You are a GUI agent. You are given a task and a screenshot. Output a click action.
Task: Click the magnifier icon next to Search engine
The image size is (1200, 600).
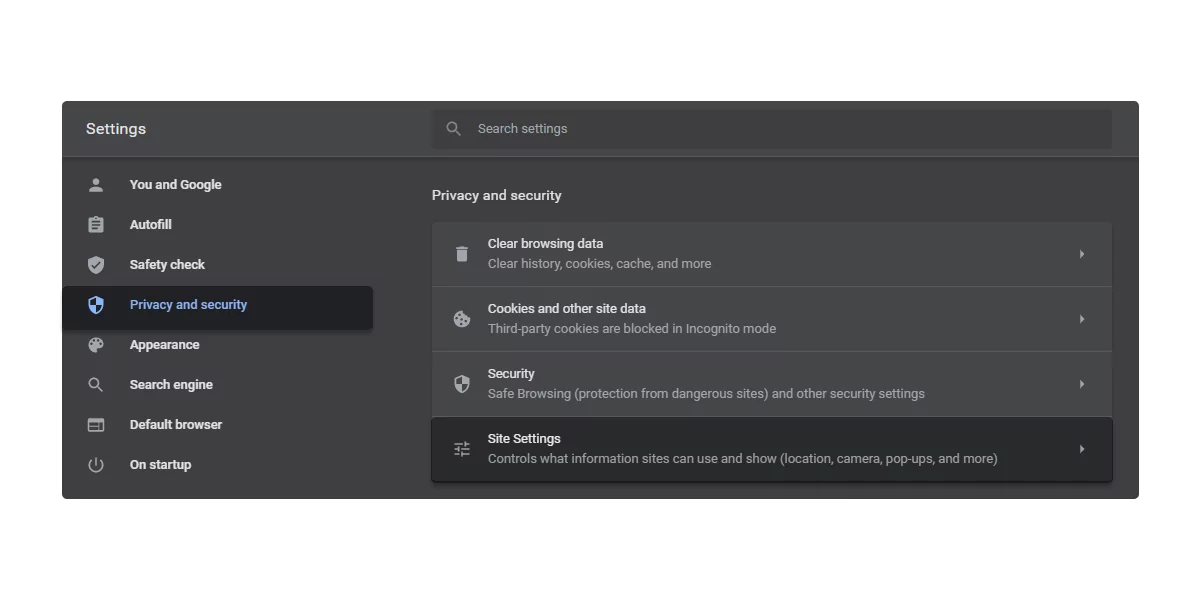click(x=96, y=385)
